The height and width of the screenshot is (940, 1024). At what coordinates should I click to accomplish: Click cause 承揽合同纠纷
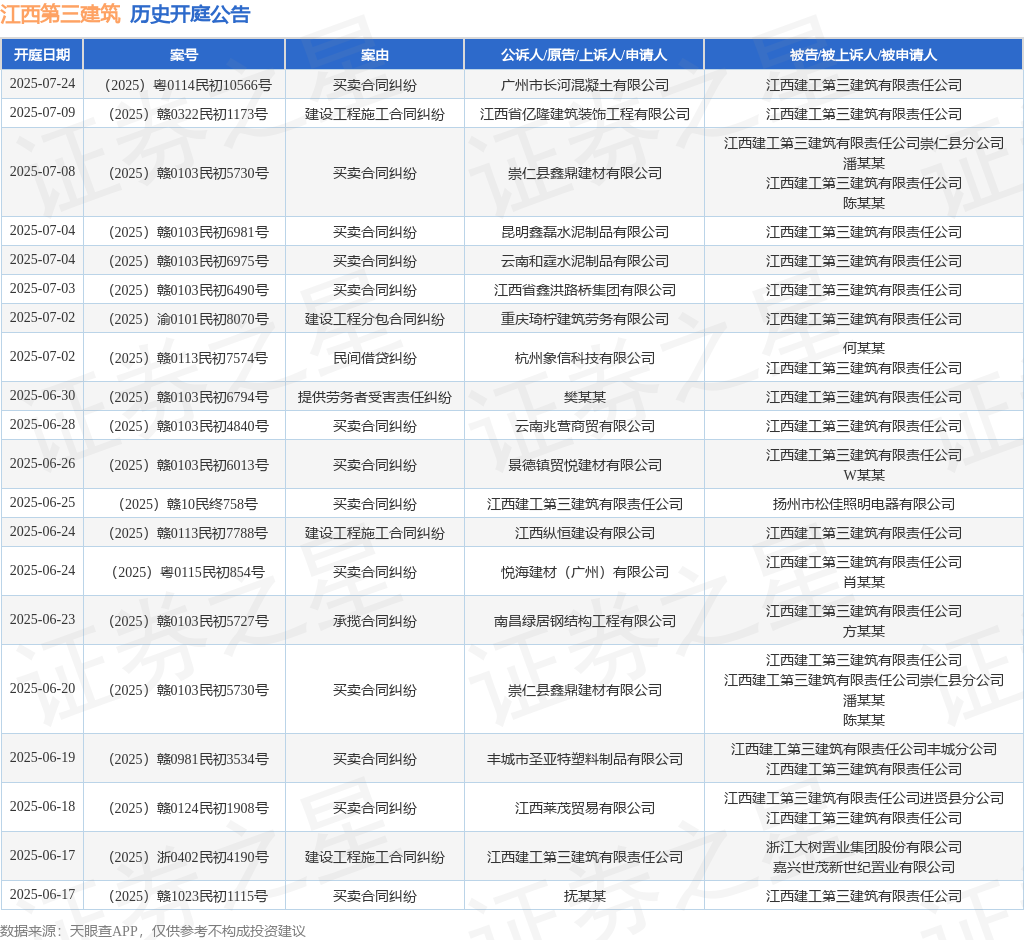(x=375, y=622)
